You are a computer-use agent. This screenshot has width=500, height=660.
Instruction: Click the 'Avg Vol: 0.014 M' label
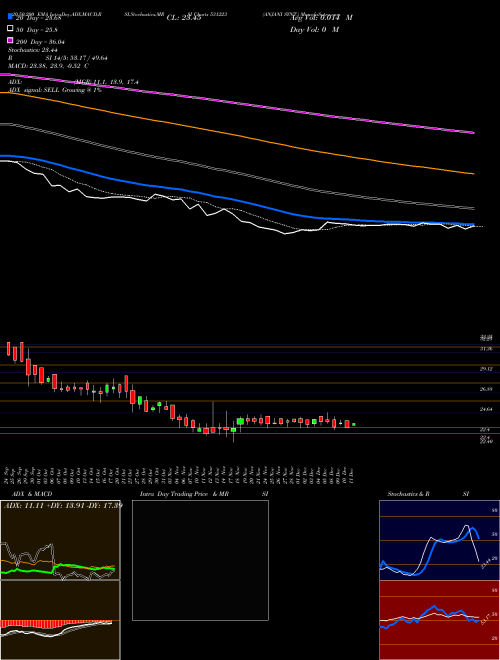pyautogui.click(x=321, y=18)
